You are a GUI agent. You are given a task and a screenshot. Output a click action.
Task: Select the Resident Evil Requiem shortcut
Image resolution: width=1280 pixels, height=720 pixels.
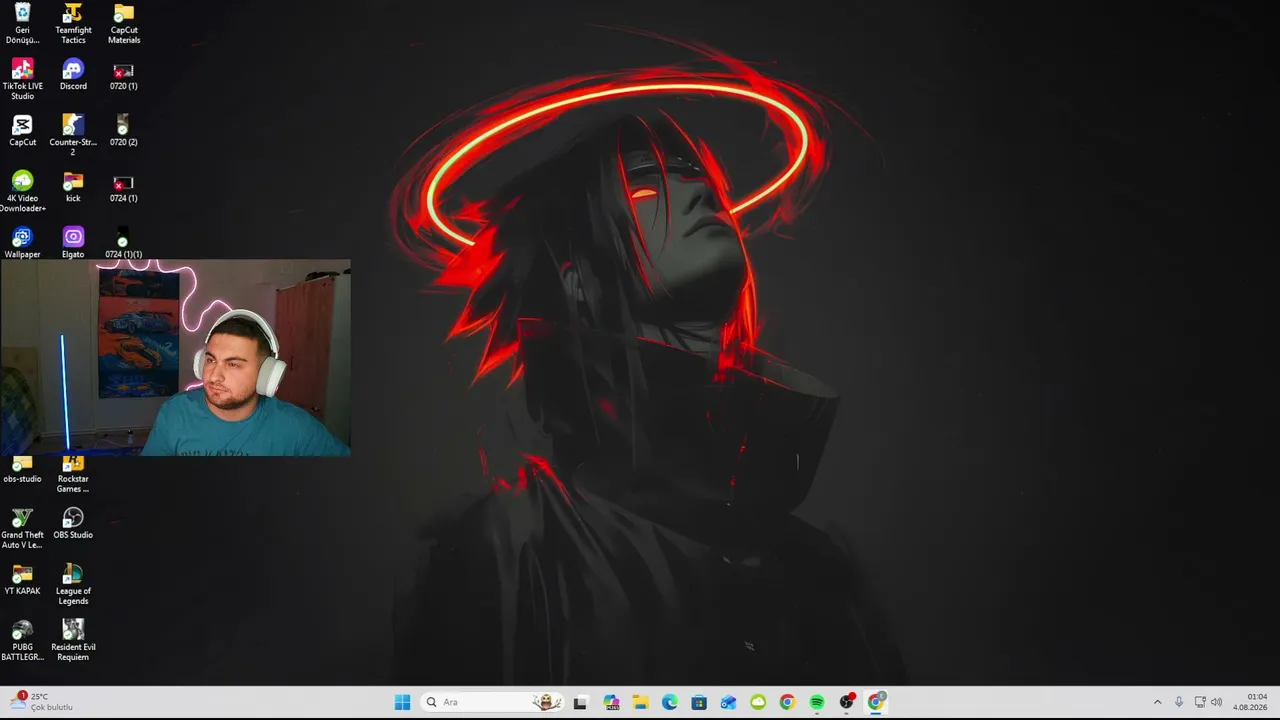tap(73, 641)
